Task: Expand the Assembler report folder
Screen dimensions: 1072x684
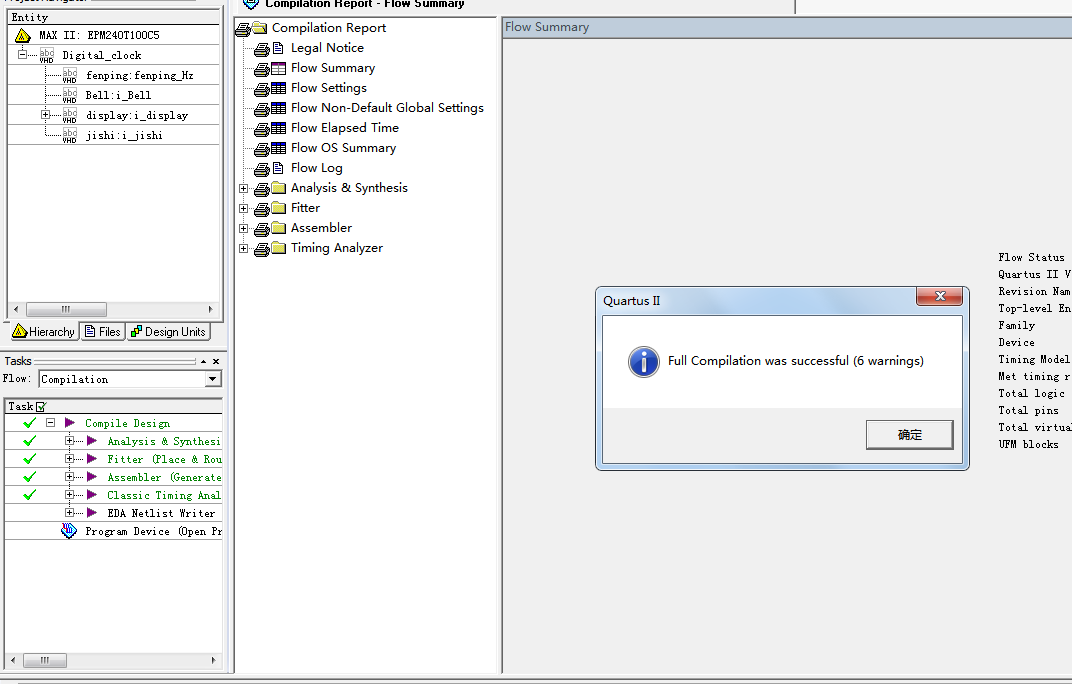Action: pos(243,228)
